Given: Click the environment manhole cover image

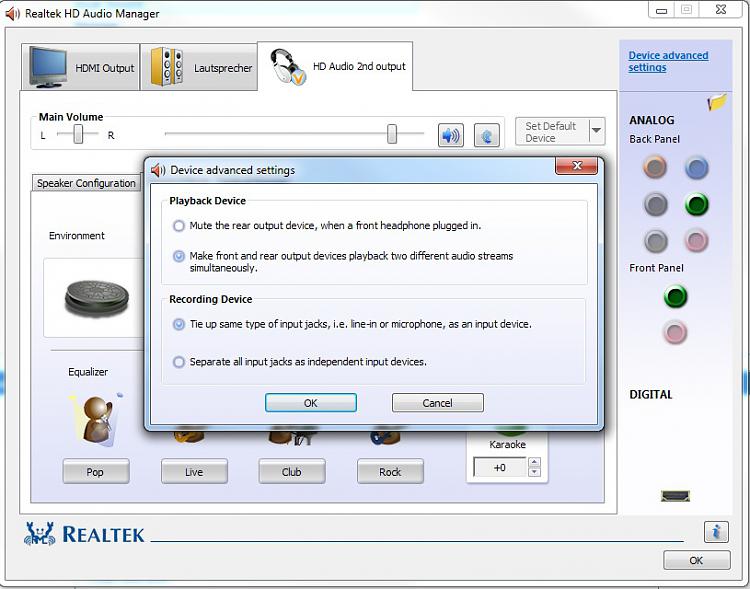Looking at the screenshot, I should (x=97, y=298).
